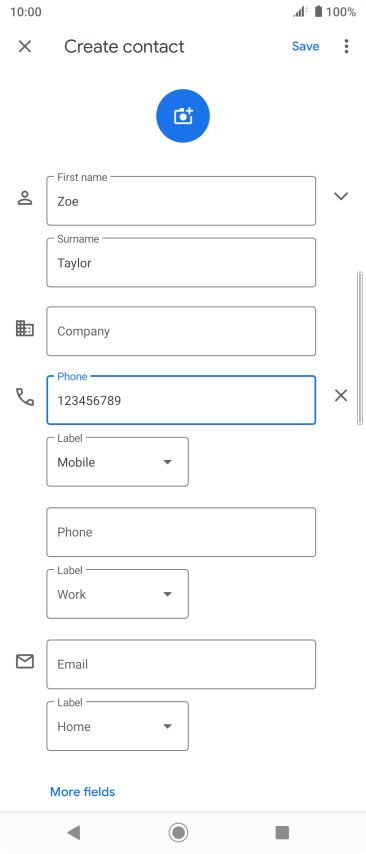Screen dimensions: 366x854
Task: Open the Home email label dropdown
Action: (118, 726)
